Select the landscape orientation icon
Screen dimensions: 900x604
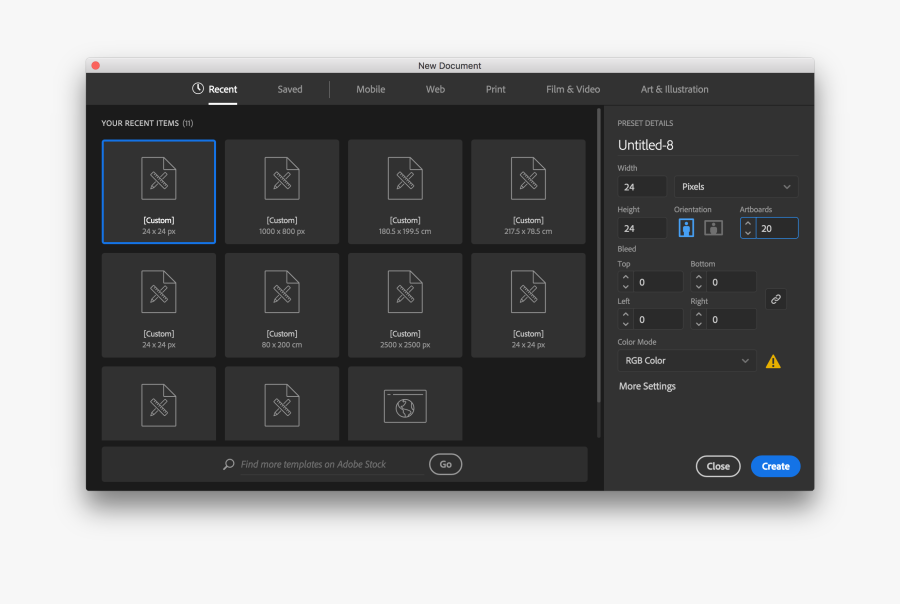[x=712, y=227]
